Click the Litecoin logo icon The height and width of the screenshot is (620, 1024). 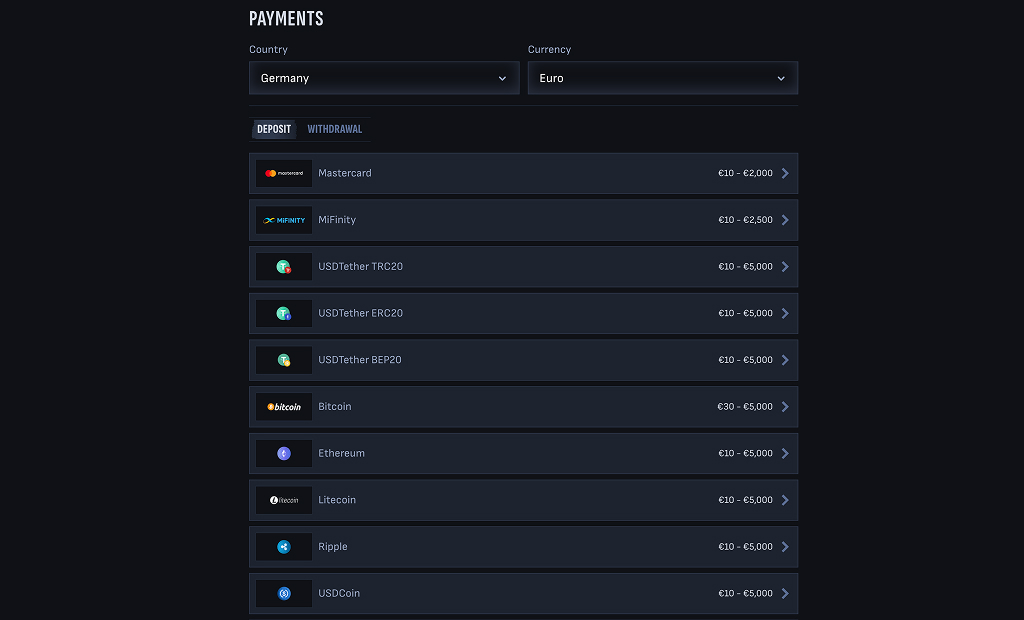point(283,499)
